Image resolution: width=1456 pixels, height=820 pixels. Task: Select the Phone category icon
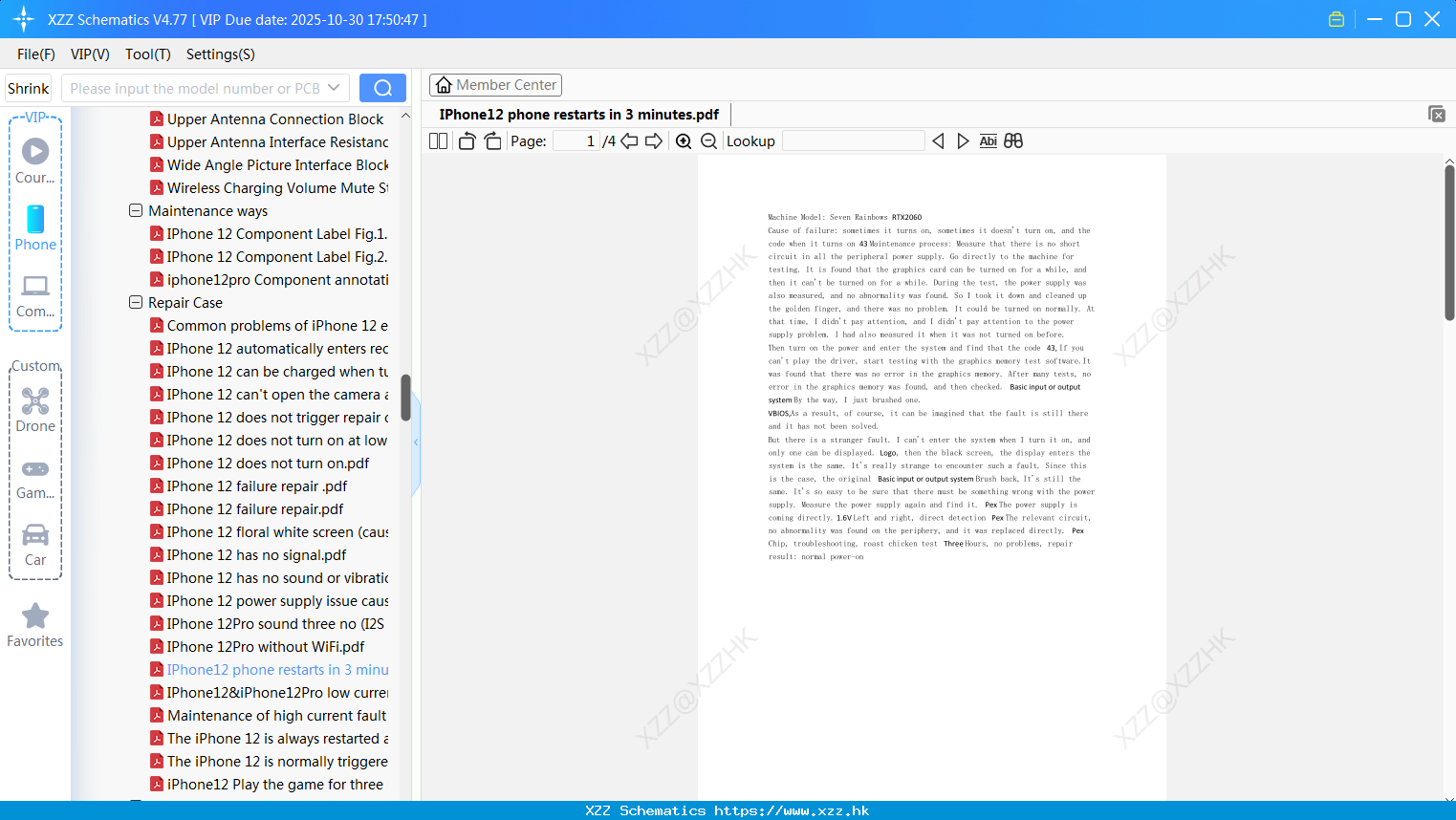pos(35,219)
